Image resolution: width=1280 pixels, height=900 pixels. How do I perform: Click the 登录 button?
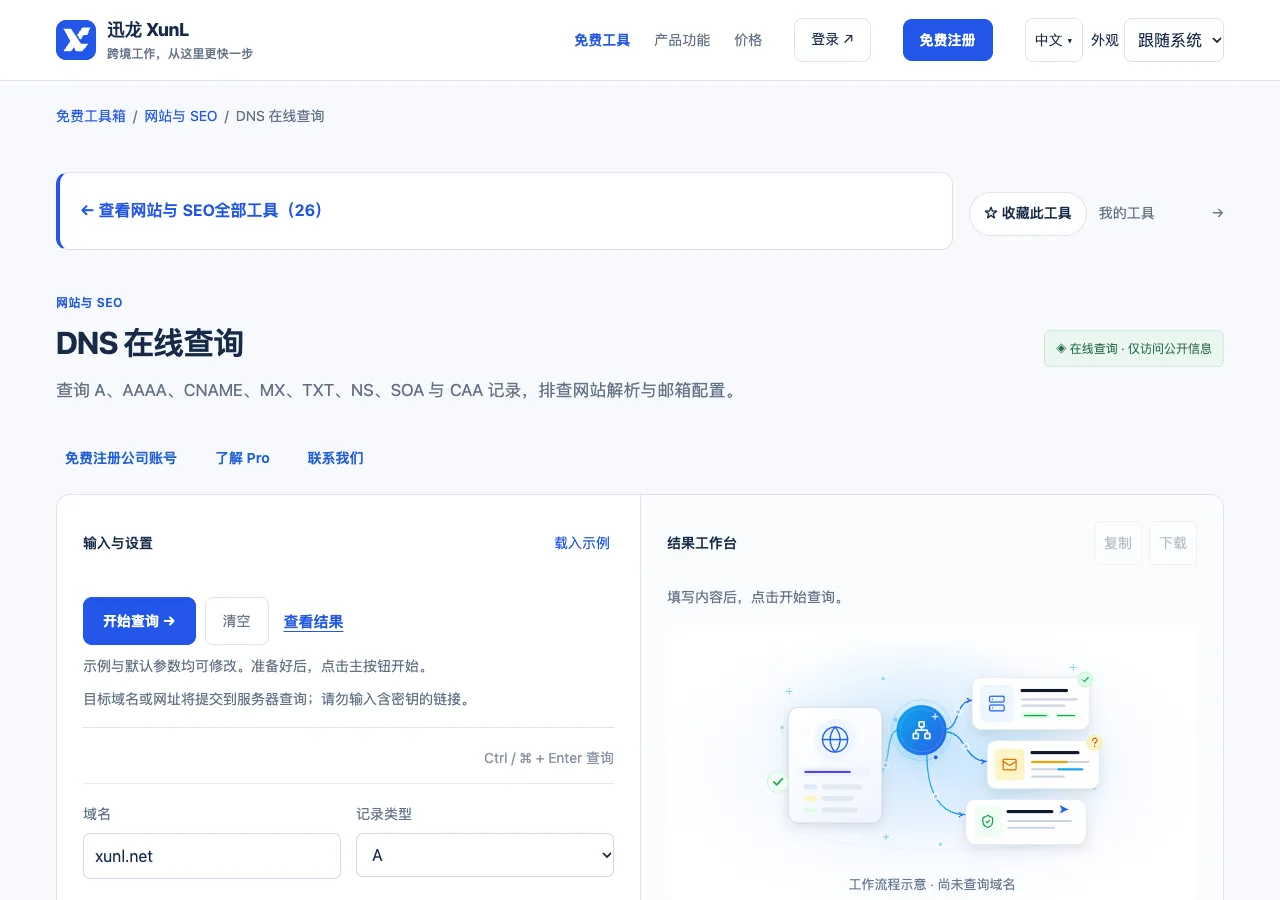tap(832, 40)
